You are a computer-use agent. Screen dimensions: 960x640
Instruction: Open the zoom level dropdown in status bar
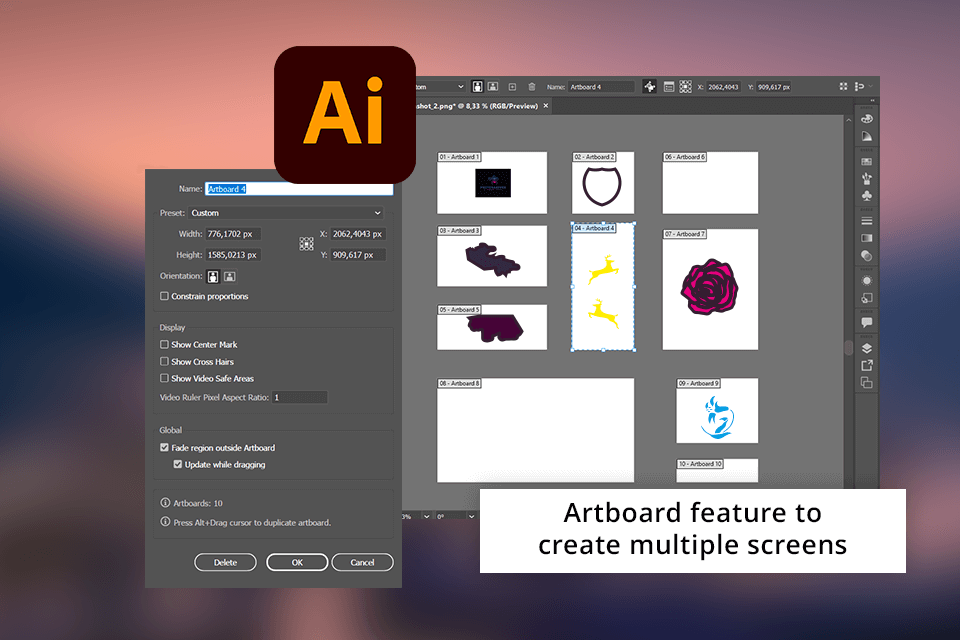click(x=427, y=516)
